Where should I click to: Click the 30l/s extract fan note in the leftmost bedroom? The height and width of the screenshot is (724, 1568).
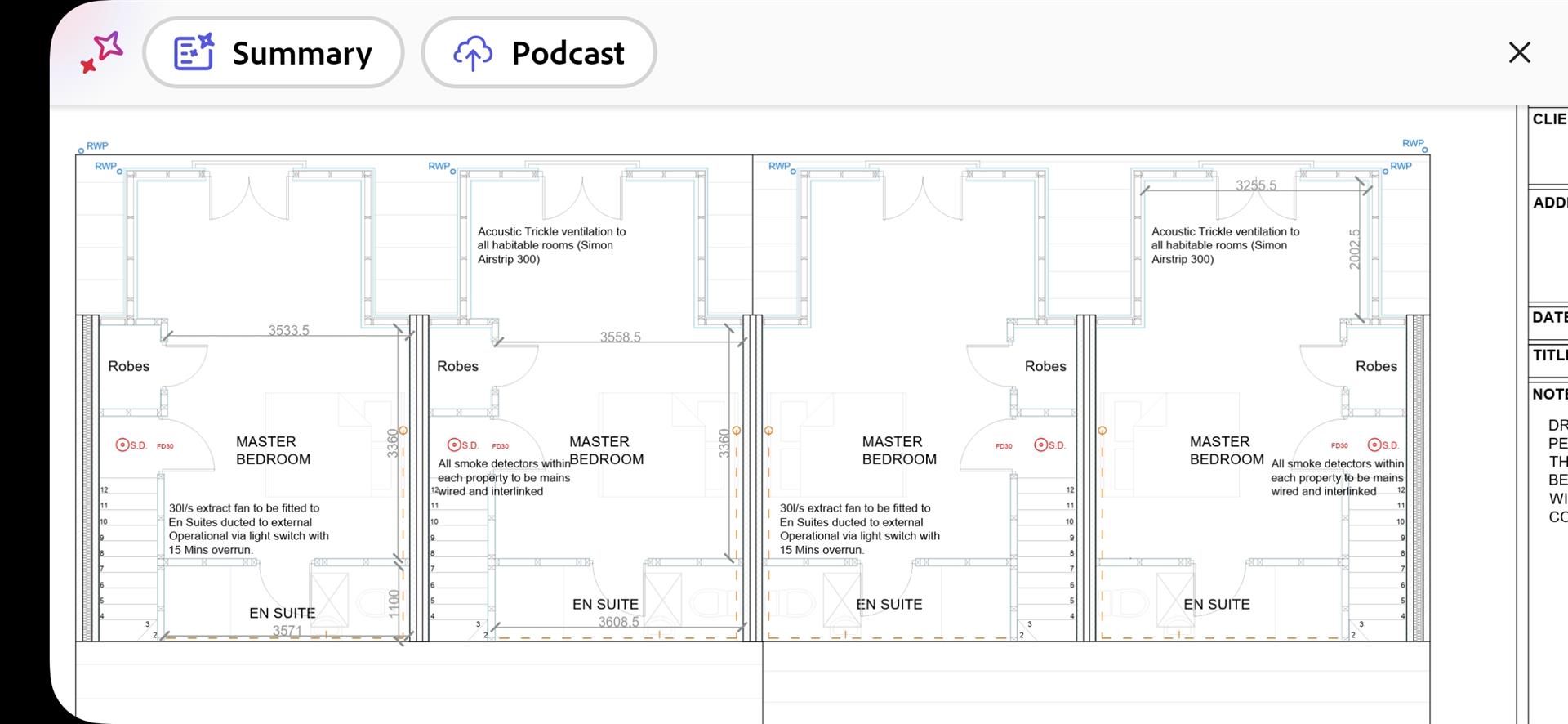point(248,529)
